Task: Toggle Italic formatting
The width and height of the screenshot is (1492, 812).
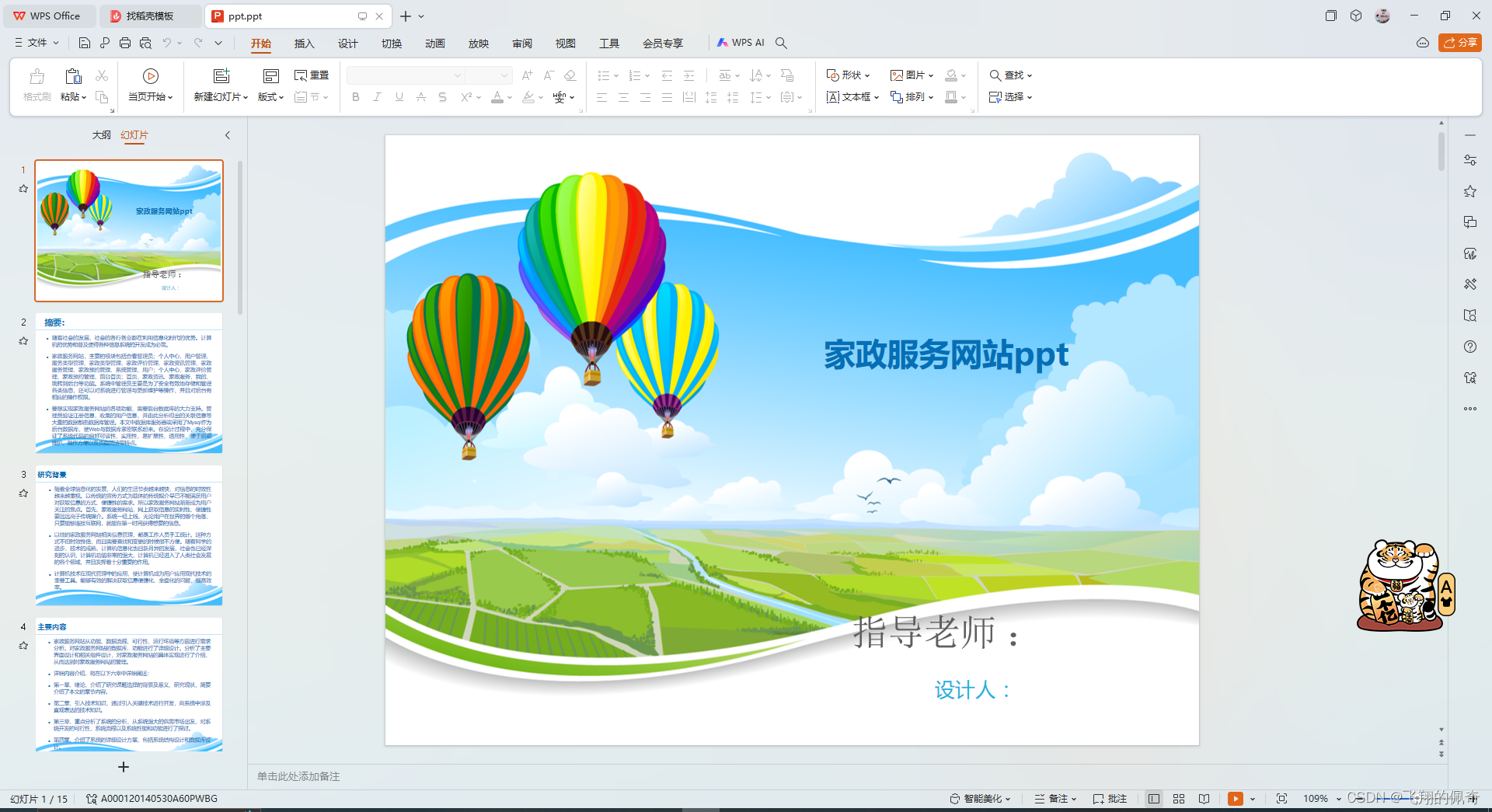Action: pyautogui.click(x=377, y=97)
